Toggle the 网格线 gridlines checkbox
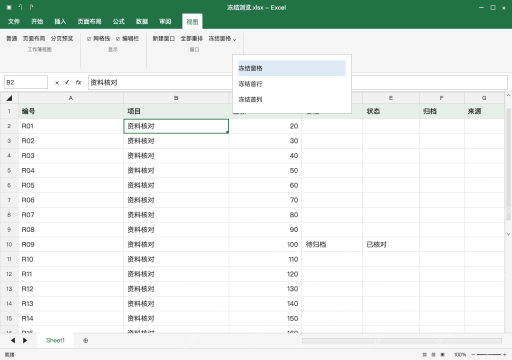The image size is (512, 360). (x=89, y=39)
